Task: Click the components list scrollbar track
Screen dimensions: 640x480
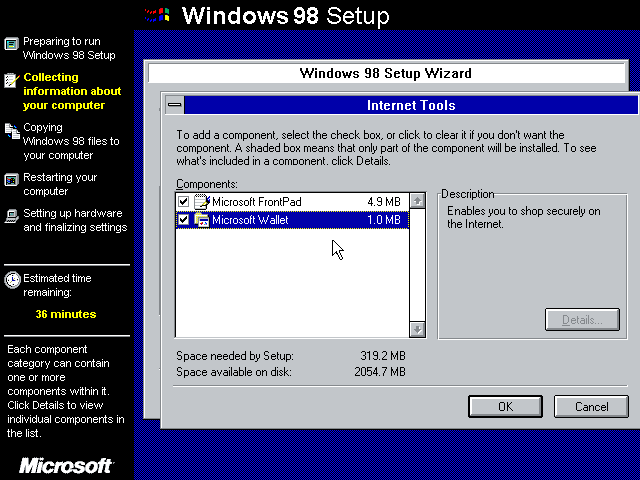Action: [x=417, y=265]
